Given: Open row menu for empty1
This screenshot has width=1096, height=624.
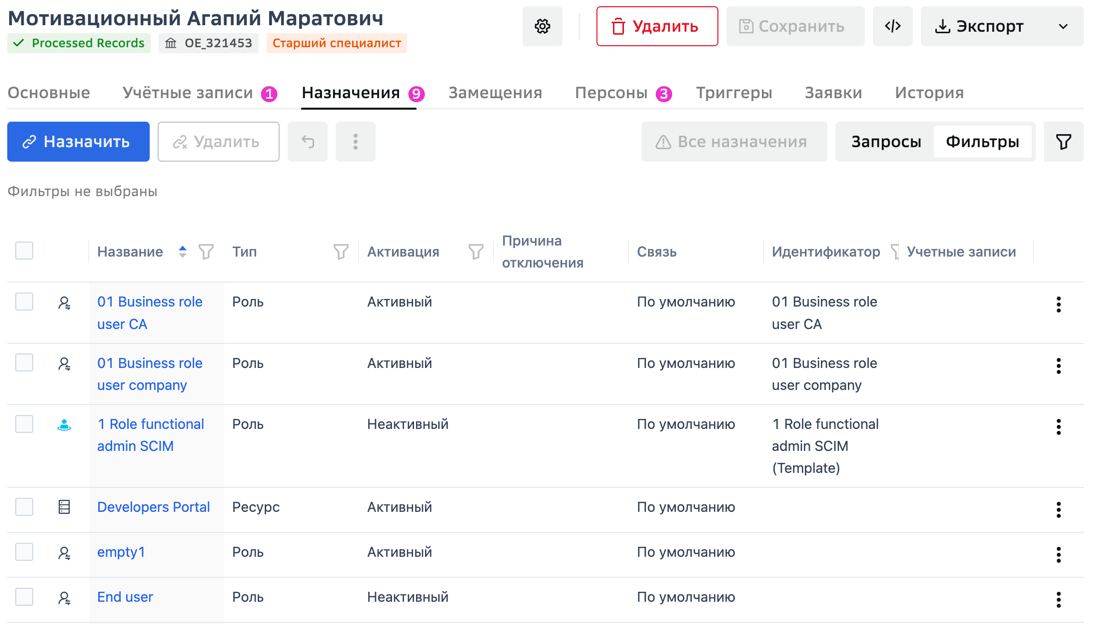Looking at the screenshot, I should click(1058, 555).
